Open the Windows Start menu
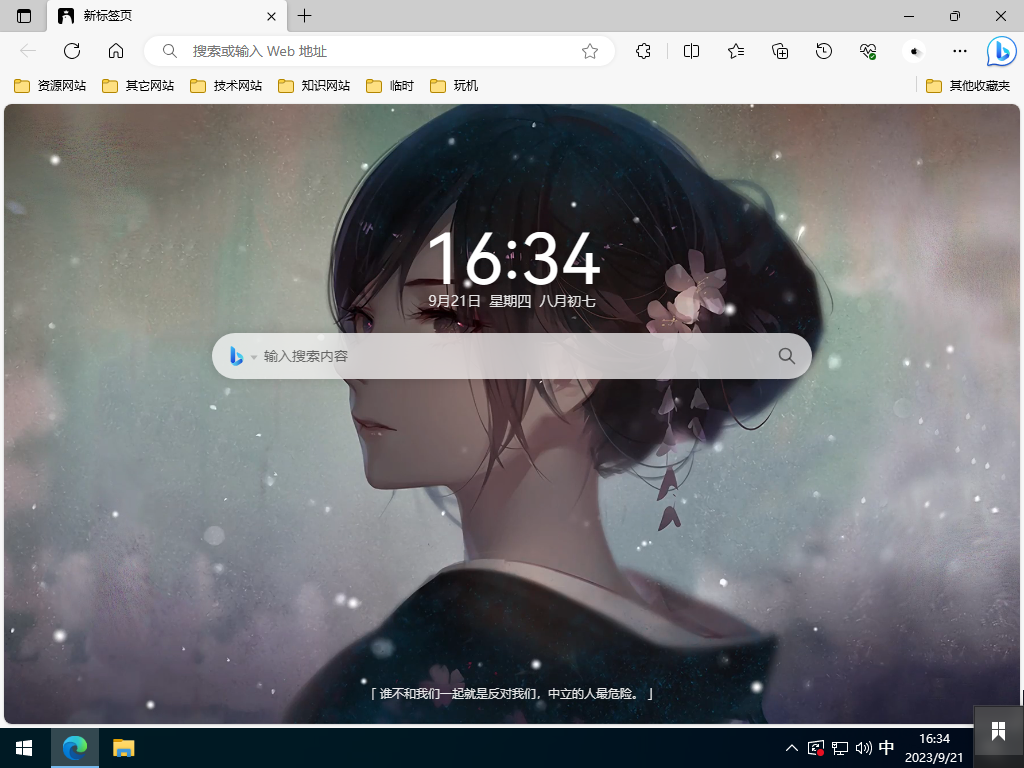Viewport: 1024px width, 768px height. pyautogui.click(x=25, y=748)
